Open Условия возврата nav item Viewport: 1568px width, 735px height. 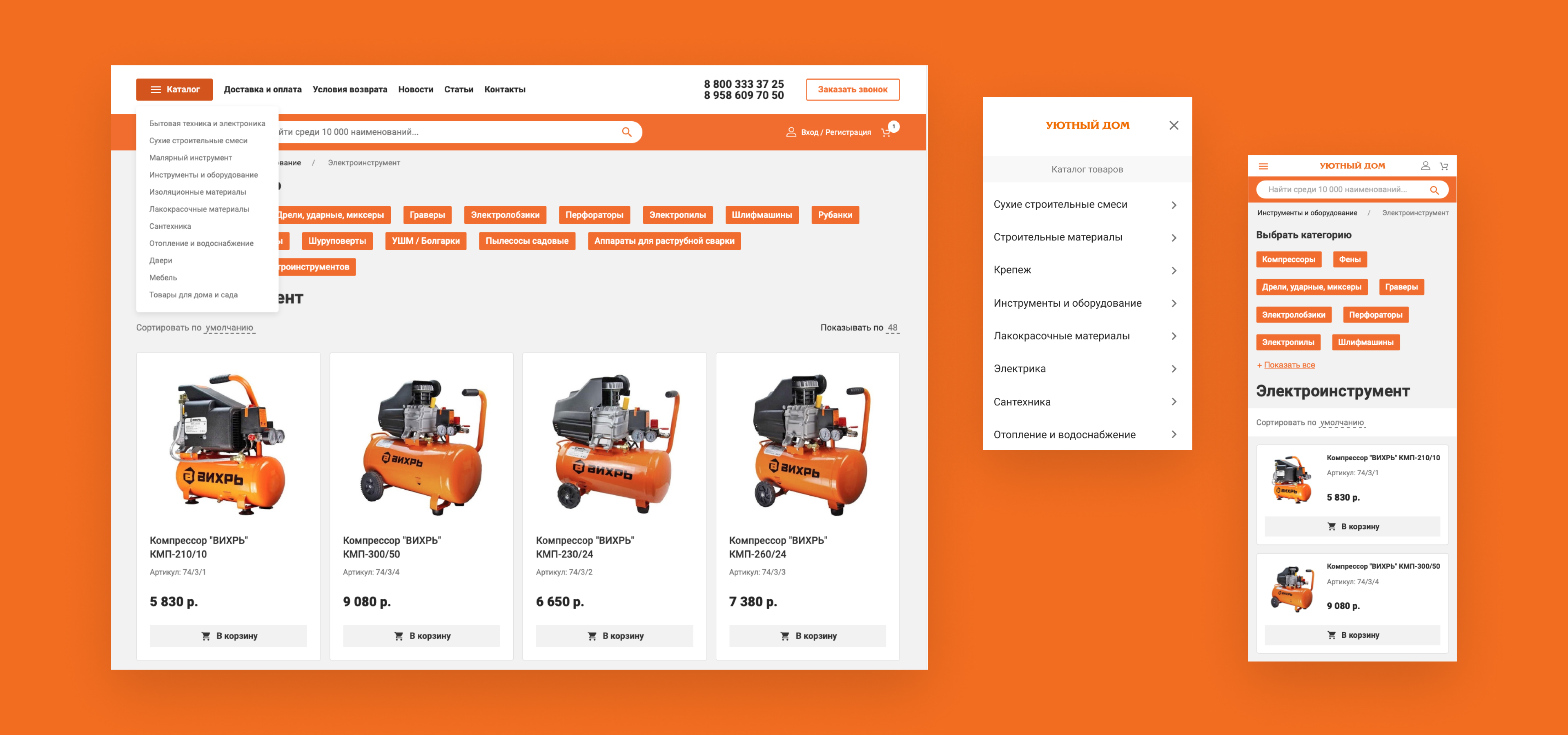click(350, 89)
